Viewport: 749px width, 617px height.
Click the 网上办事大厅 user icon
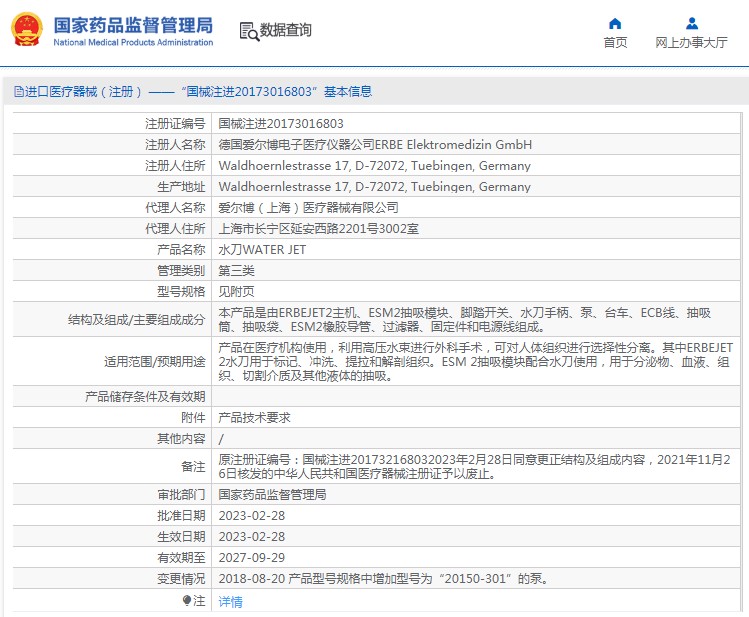pos(692,23)
